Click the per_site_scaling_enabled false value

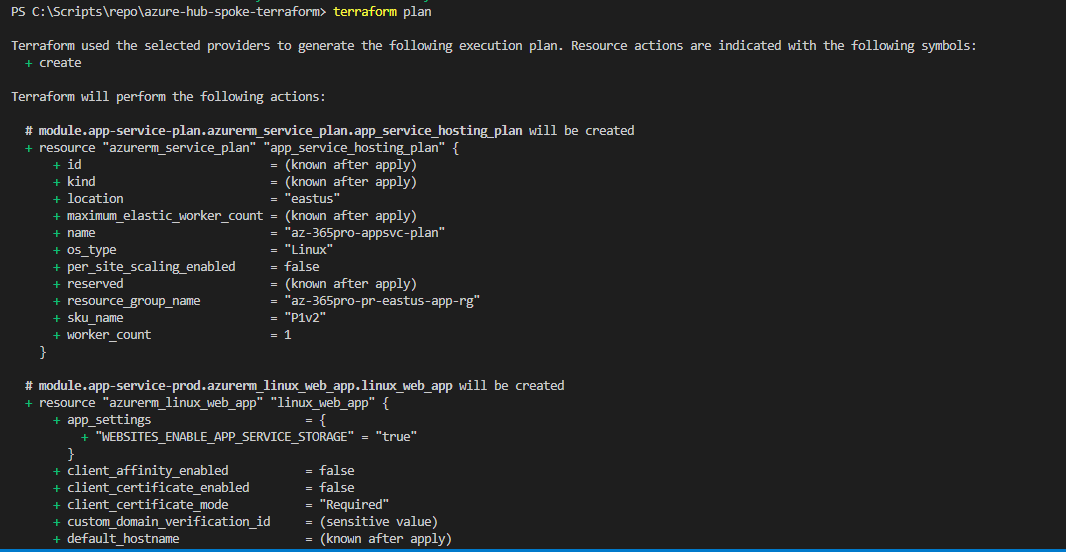point(301,266)
